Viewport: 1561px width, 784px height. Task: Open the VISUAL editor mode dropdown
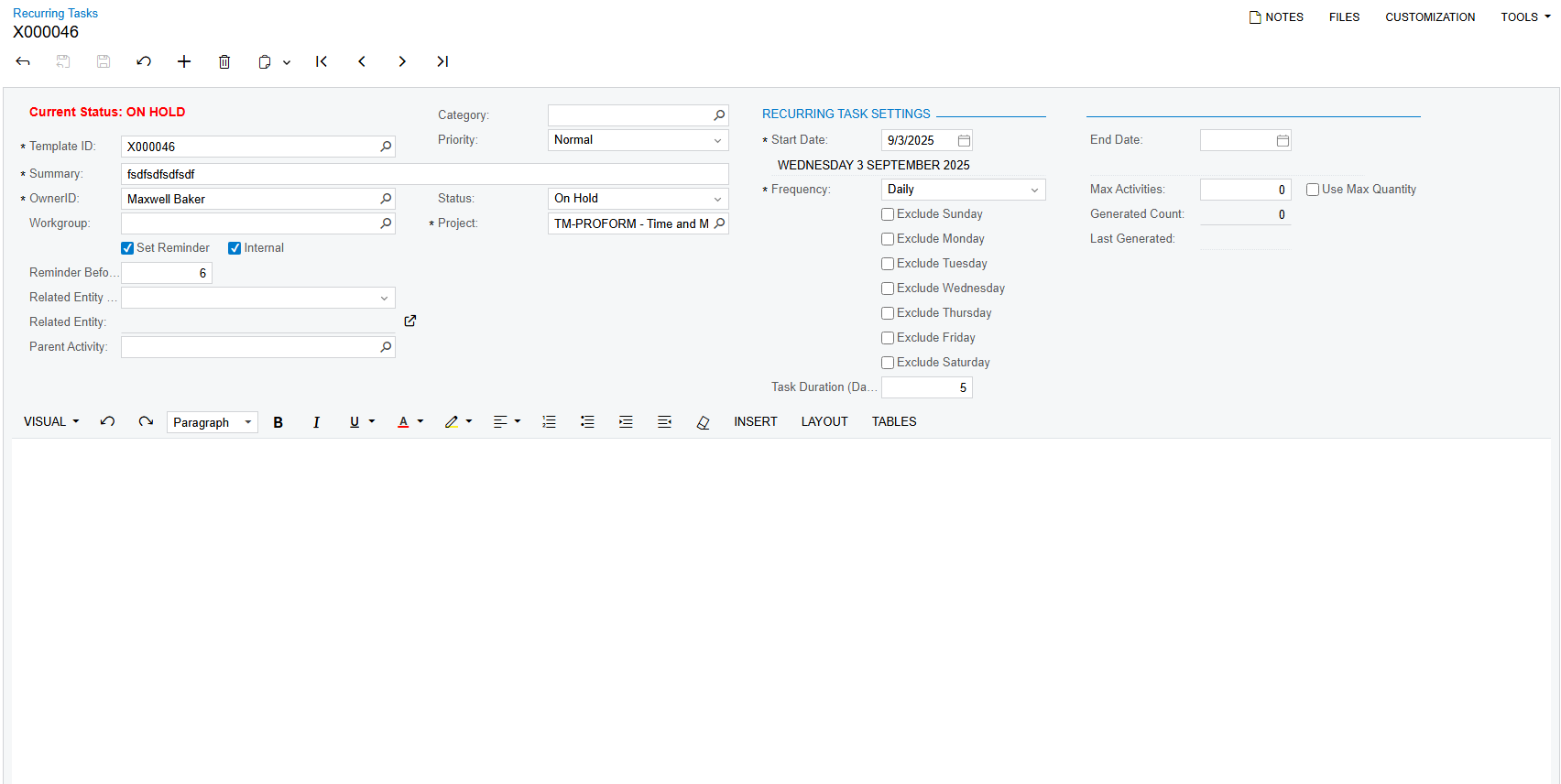[x=51, y=422]
